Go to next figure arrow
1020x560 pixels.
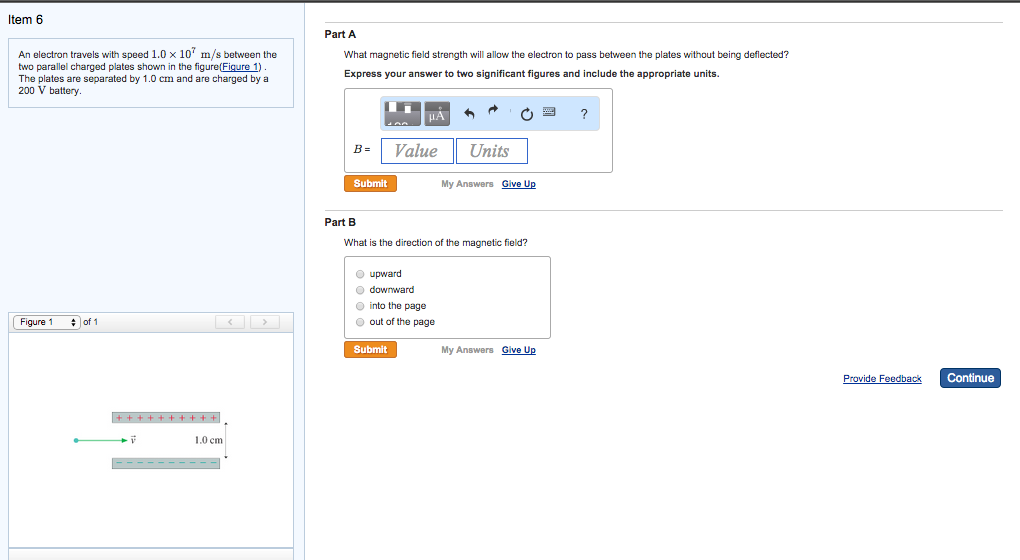265,322
